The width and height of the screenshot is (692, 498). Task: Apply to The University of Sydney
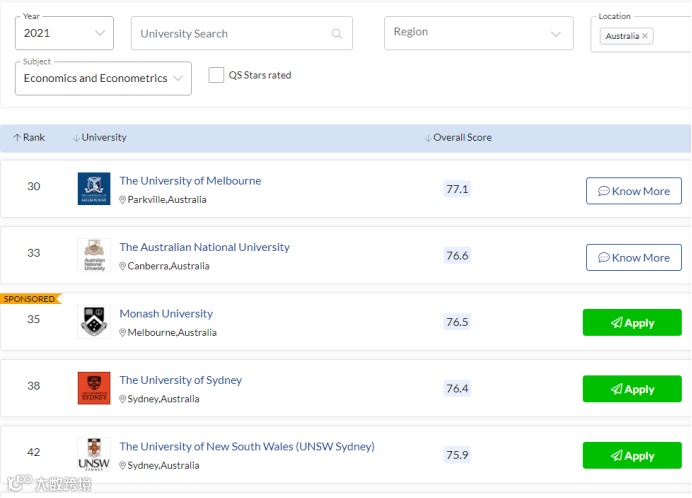coord(632,389)
